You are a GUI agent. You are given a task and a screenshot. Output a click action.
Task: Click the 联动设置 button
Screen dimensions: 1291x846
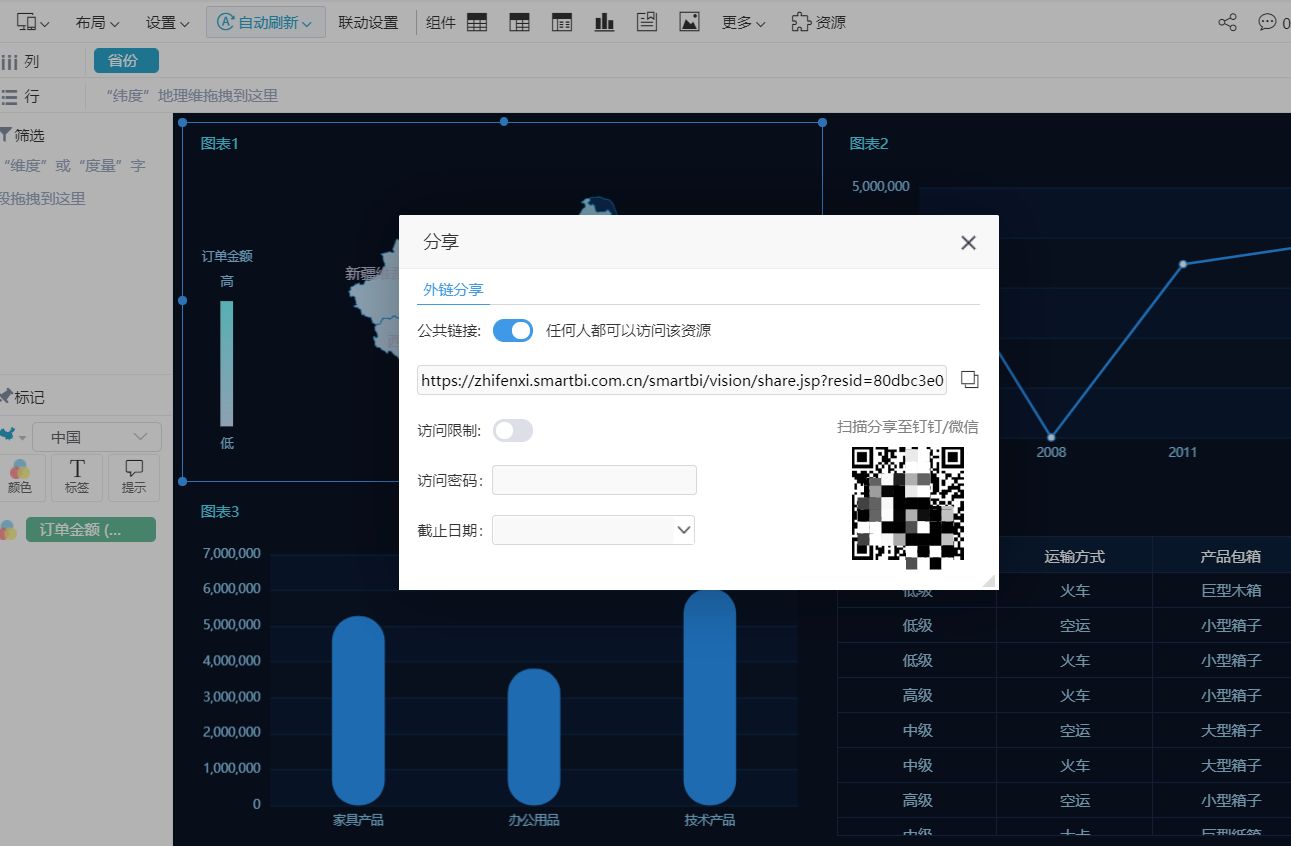pyautogui.click(x=368, y=22)
